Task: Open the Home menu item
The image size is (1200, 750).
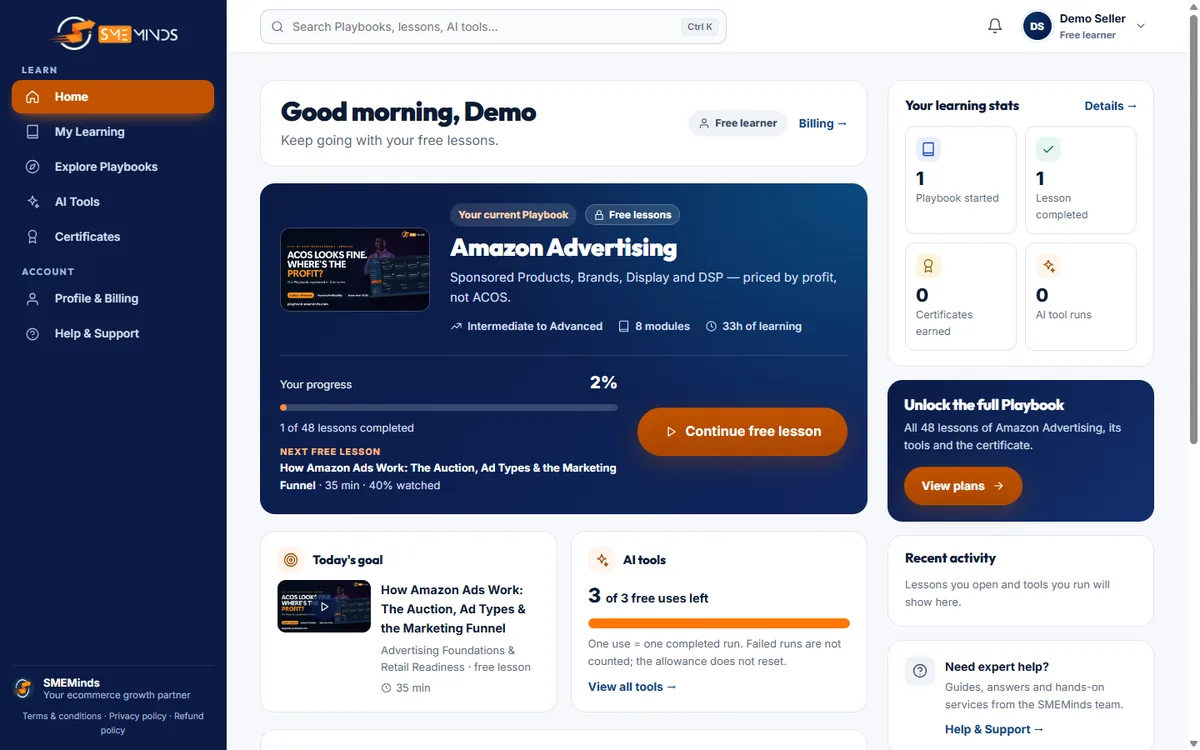Action: click(113, 97)
